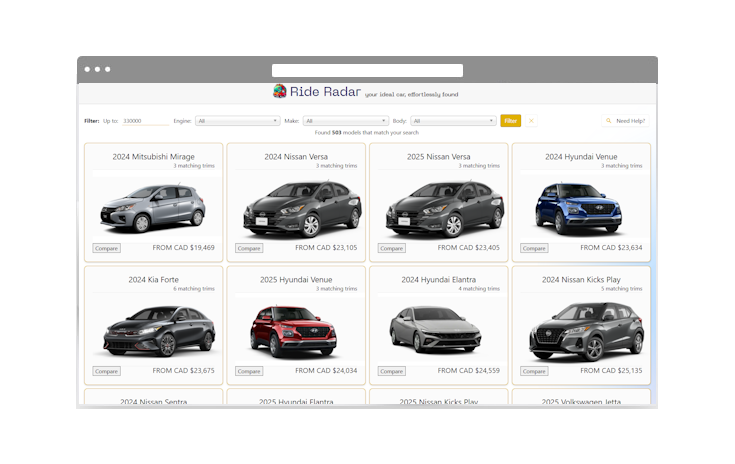Click the 2024 Nissan Sentra card title
This screenshot has height=464, width=735.
(x=153, y=401)
